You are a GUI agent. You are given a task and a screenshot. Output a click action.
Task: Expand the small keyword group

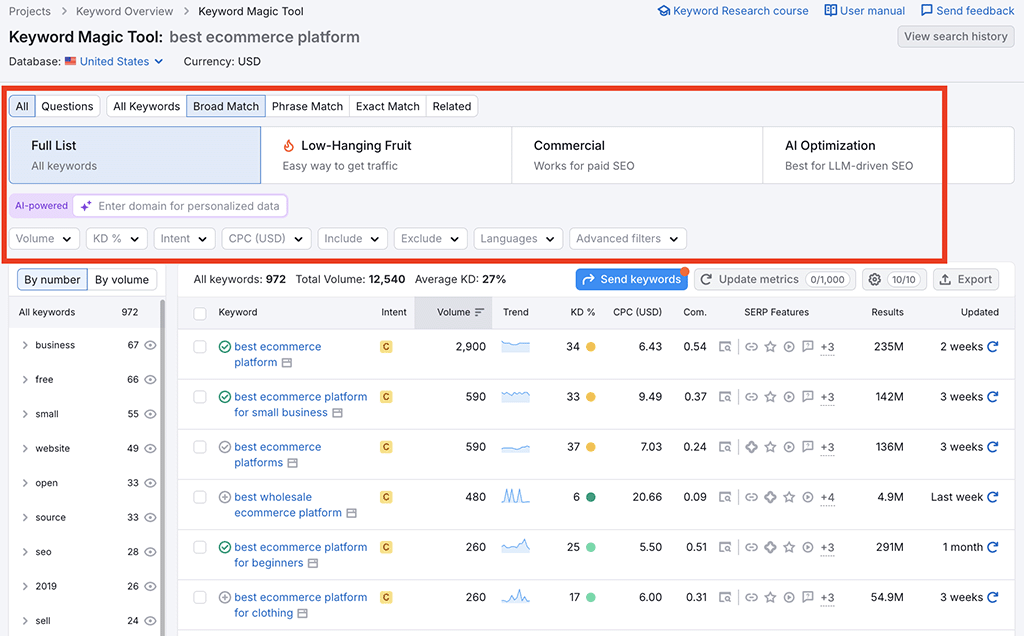pos(25,414)
